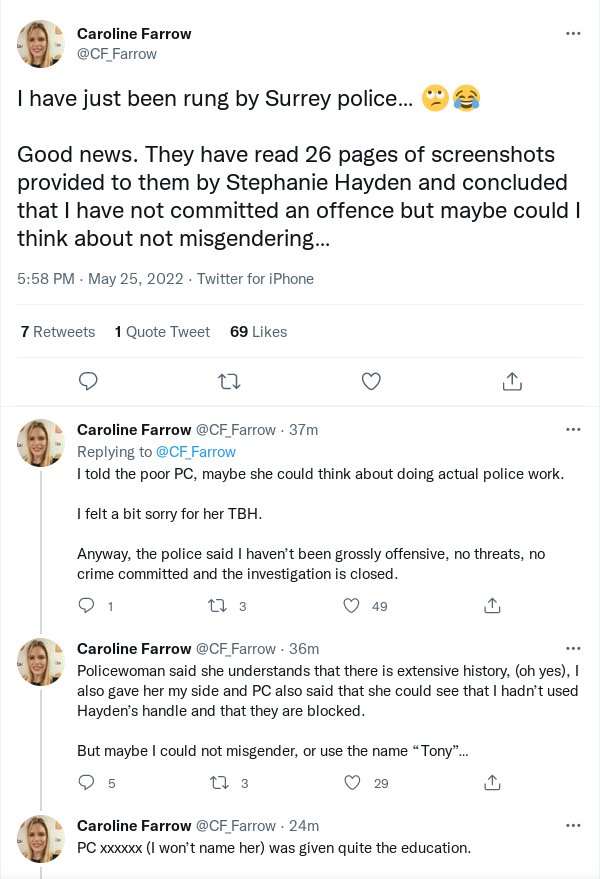600x879 pixels.
Task: Retweet the main tweet about Surrey police
Action: [229, 381]
